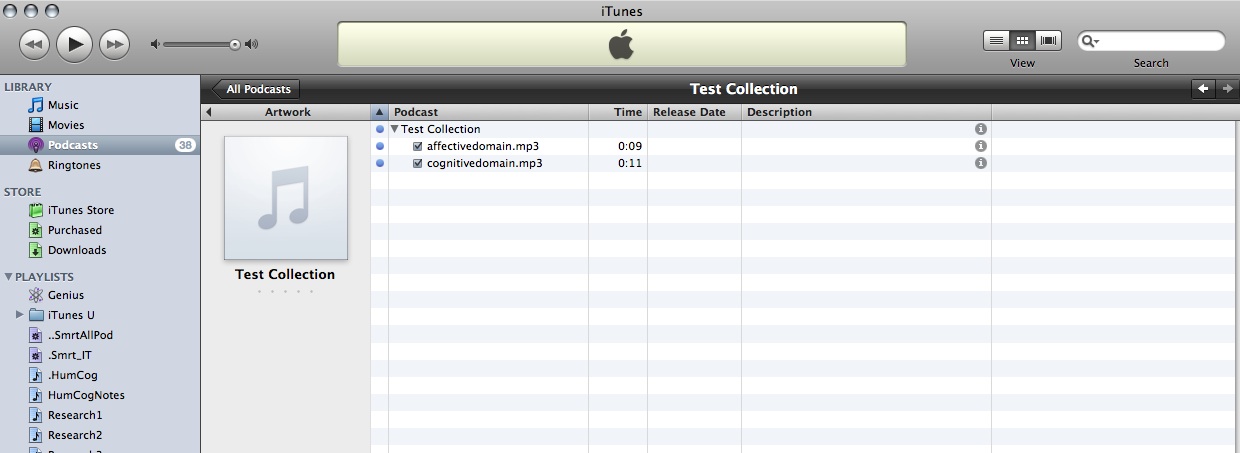Switch to list view
This screenshot has width=1240, height=453.
click(x=996, y=41)
